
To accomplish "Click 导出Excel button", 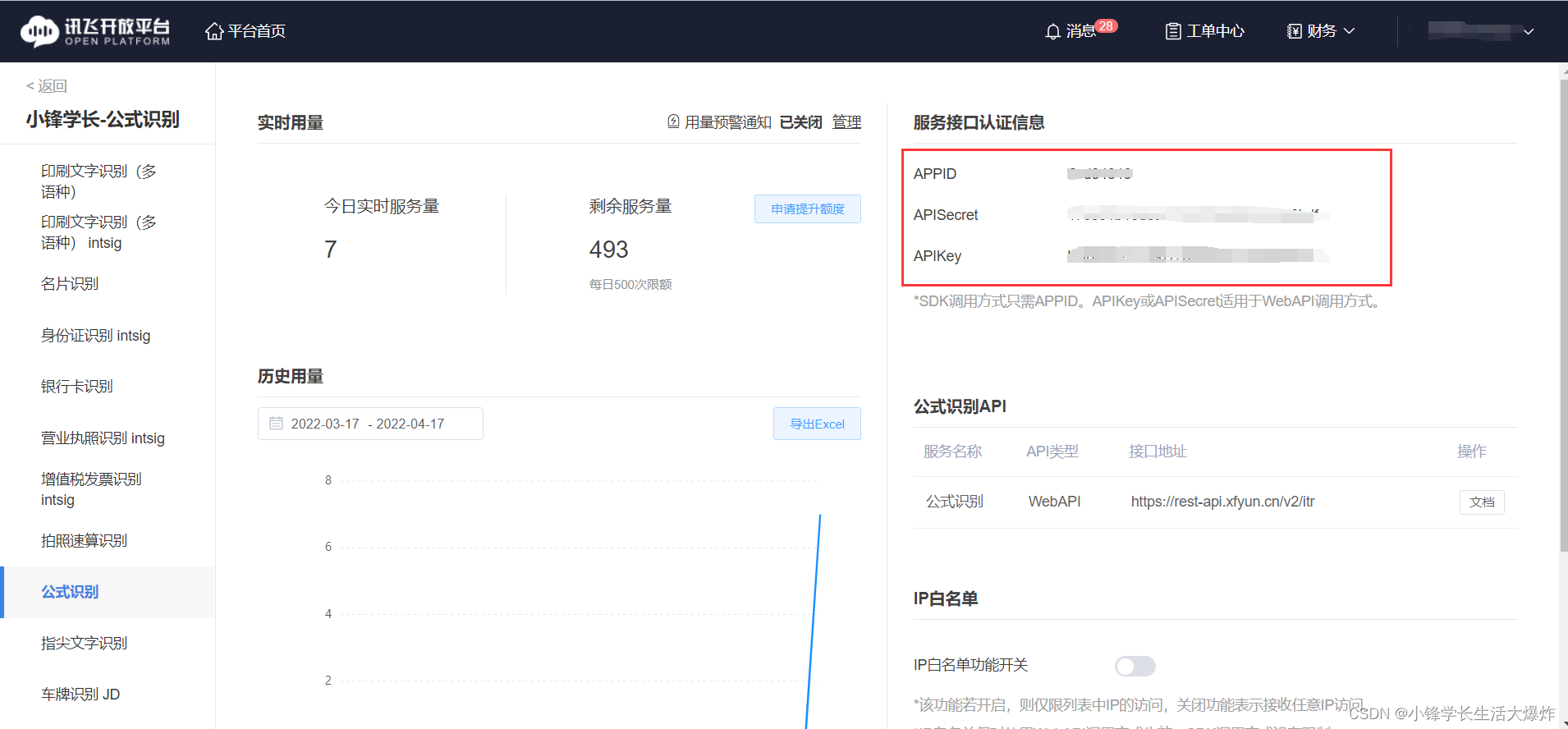I will (817, 424).
